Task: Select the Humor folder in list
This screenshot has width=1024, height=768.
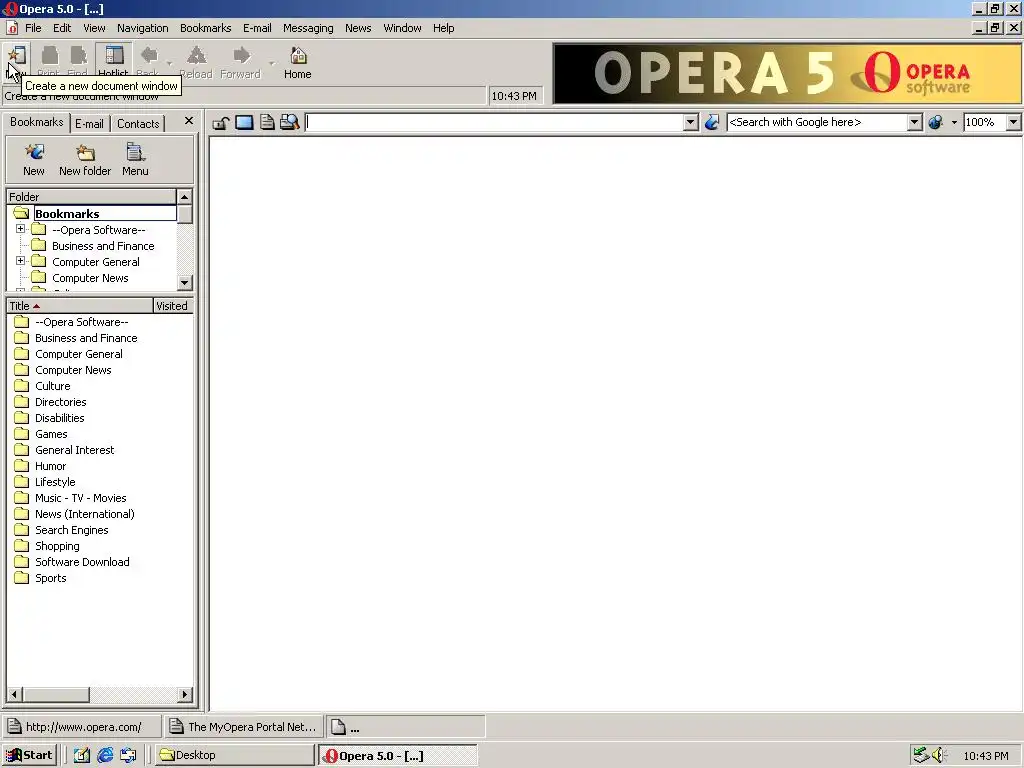Action: point(50,466)
